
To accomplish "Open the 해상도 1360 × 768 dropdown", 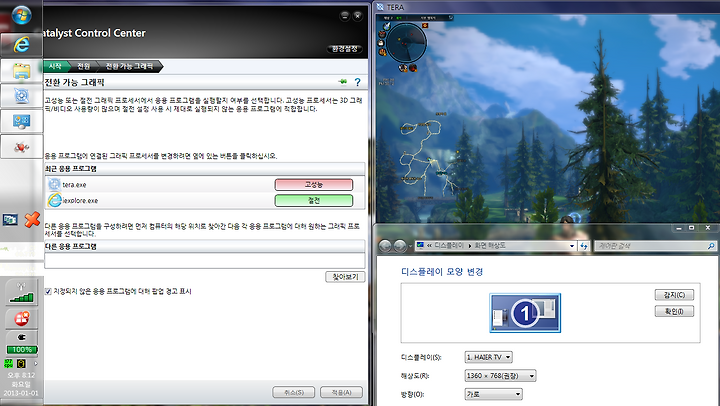I will tap(500, 376).
